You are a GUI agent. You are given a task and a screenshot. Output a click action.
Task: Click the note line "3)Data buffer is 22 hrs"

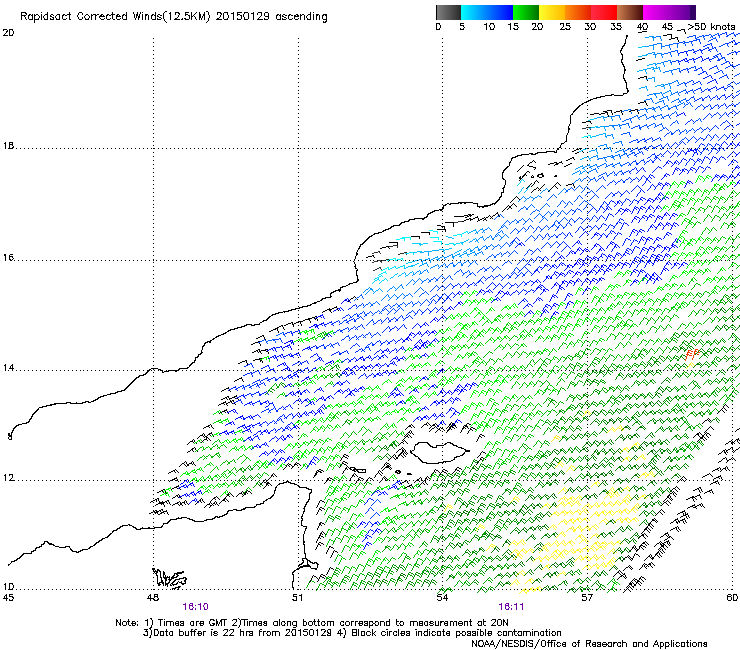pos(352,633)
